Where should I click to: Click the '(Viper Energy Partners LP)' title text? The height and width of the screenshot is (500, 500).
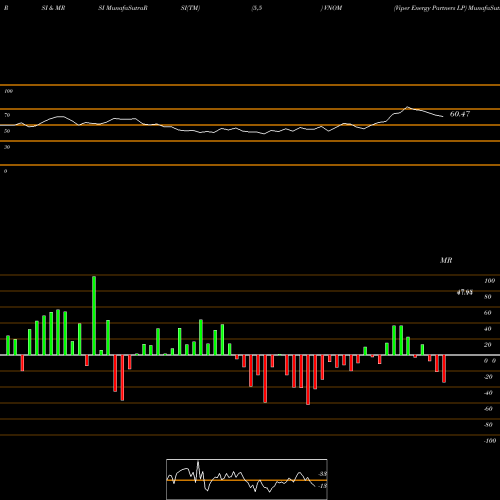tap(430, 8)
